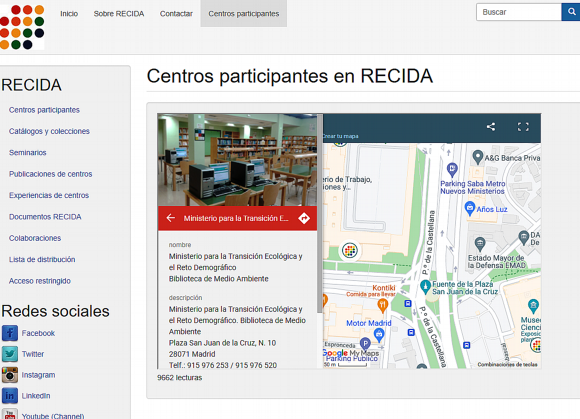Click into the Buscar search field
The image size is (580, 419).
[519, 12]
